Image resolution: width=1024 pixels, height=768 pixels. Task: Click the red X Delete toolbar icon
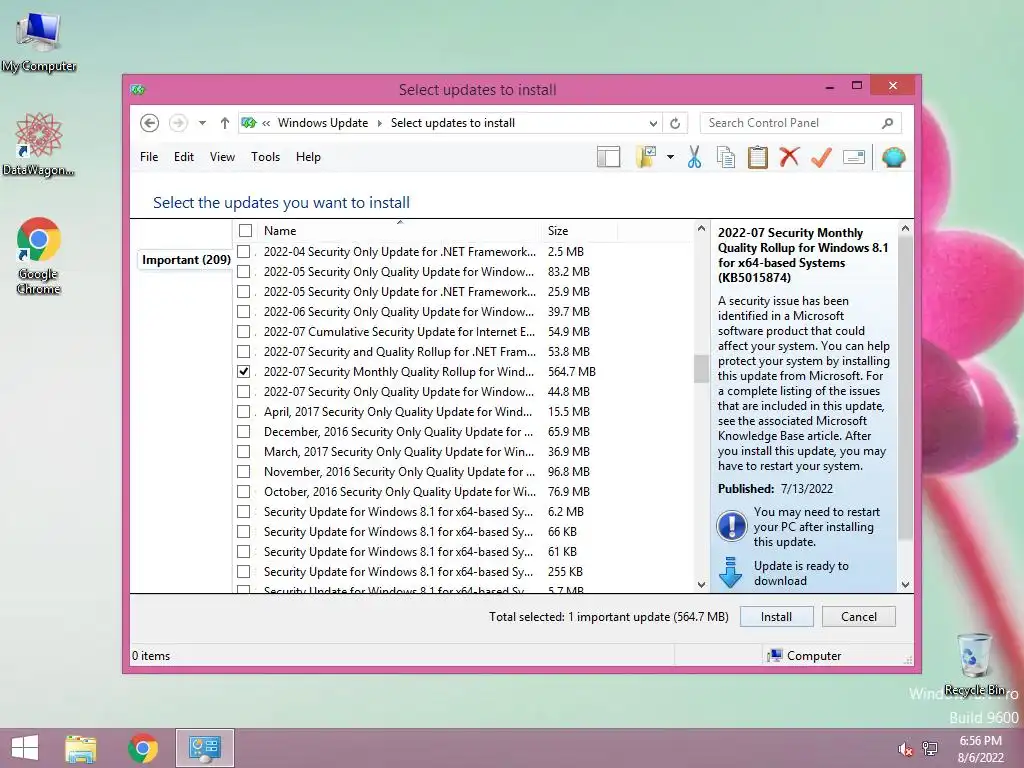point(790,157)
